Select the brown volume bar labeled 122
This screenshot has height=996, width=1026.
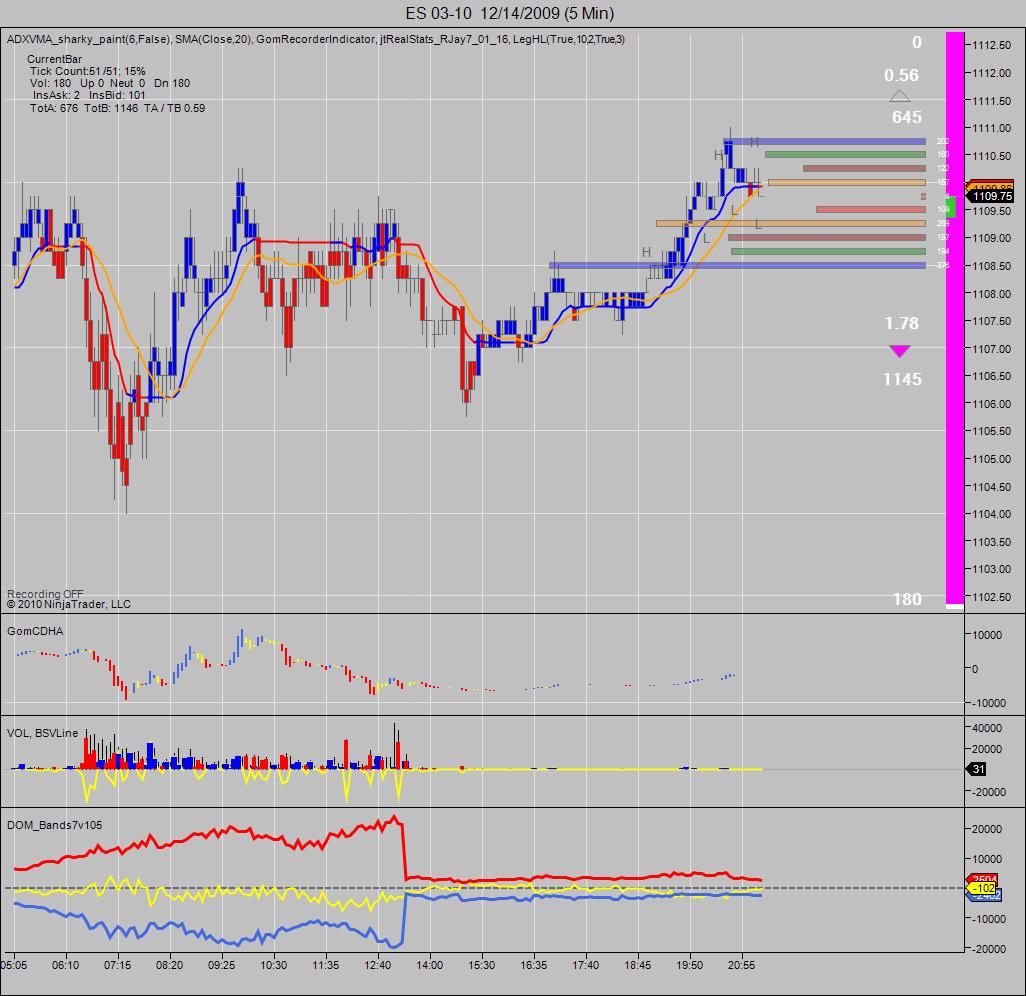[x=864, y=169]
